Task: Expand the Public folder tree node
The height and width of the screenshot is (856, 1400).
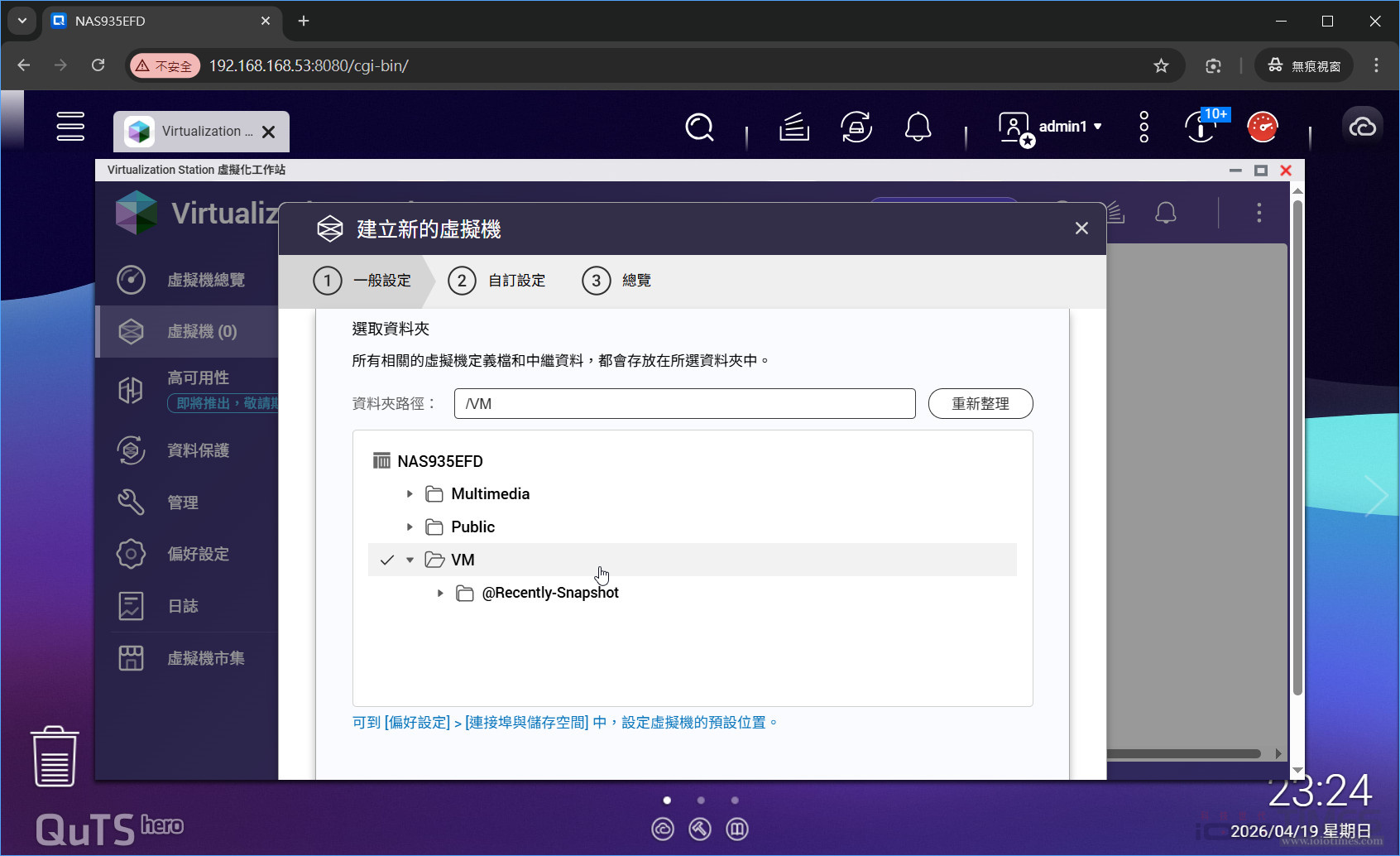Action: pyautogui.click(x=410, y=527)
